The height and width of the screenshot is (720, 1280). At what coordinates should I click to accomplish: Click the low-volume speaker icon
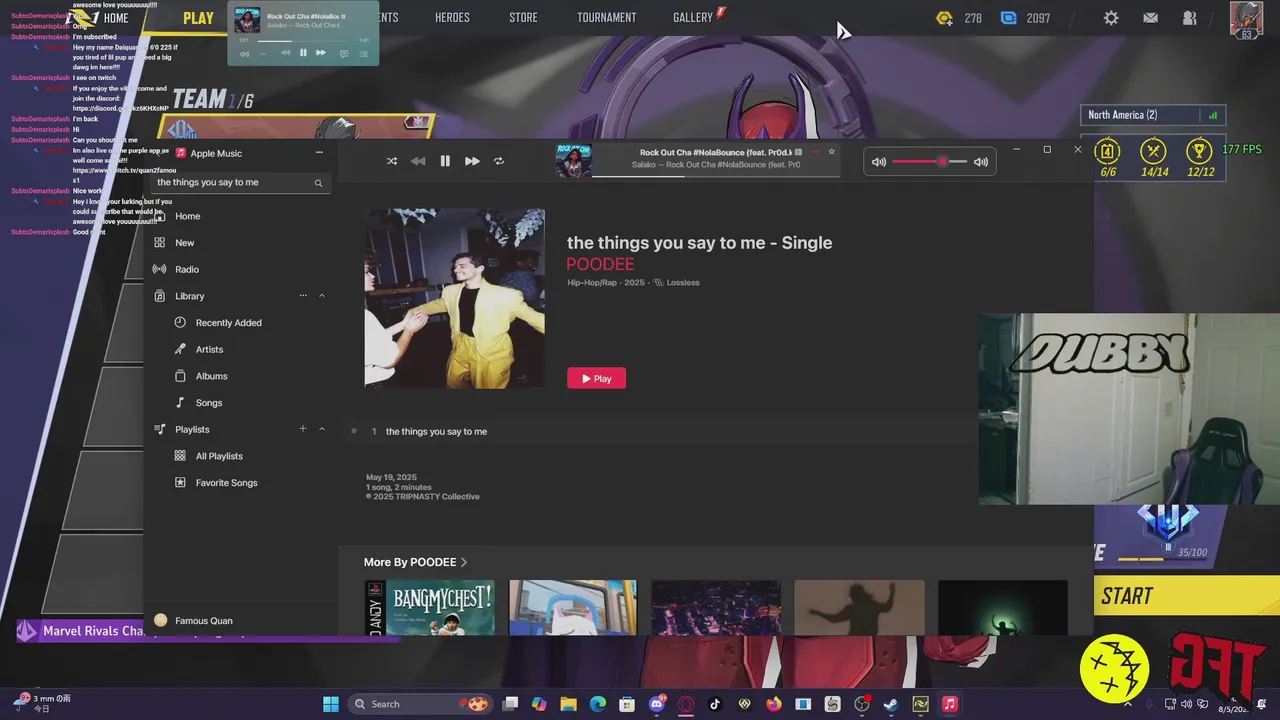coord(879,162)
